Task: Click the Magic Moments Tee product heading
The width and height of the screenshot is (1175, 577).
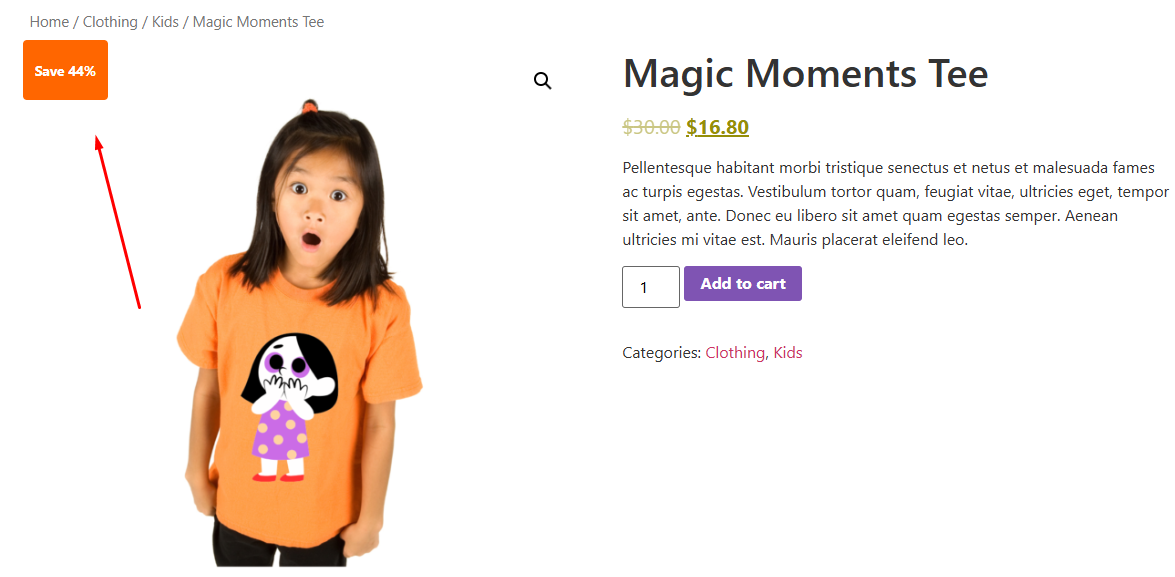Action: (806, 73)
